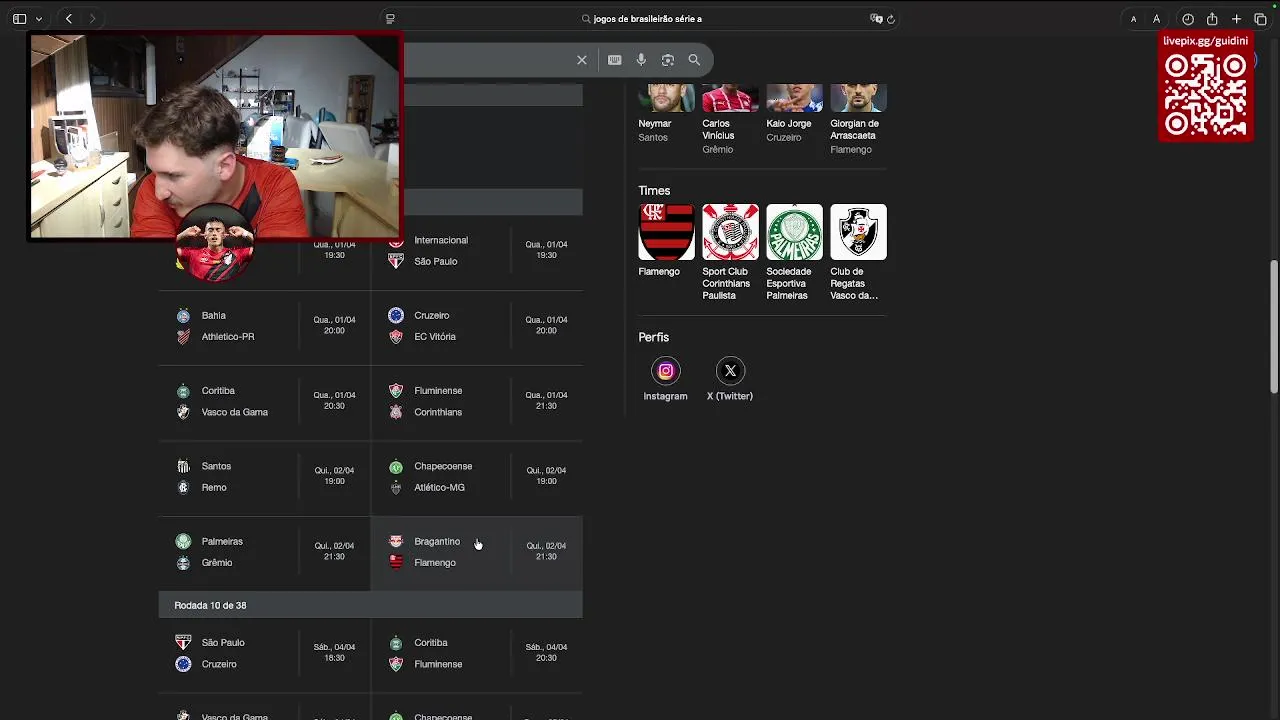Screen dimensions: 1280x720
Task: Click the Bragantino club logo
Action: [396, 541]
